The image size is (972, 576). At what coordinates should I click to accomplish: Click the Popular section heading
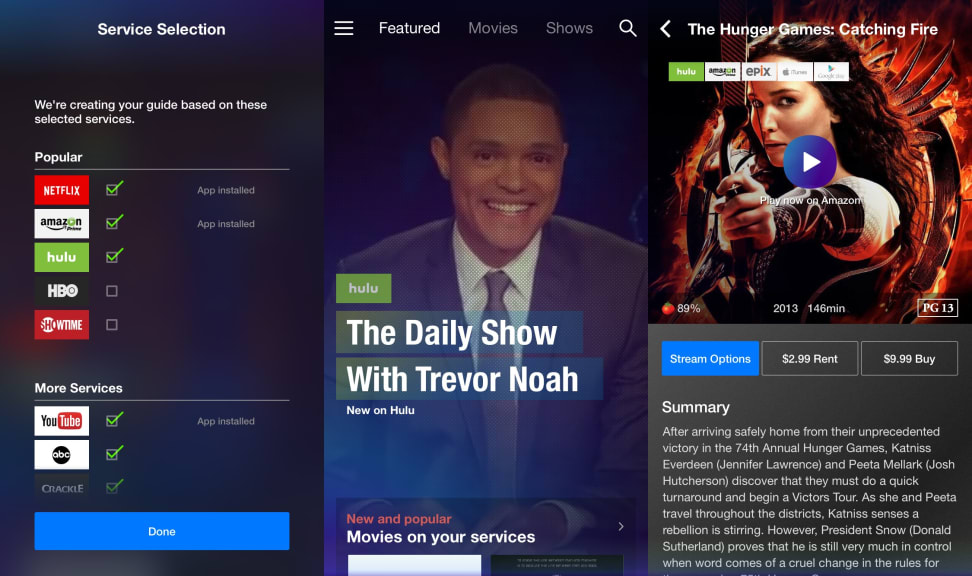click(x=58, y=157)
